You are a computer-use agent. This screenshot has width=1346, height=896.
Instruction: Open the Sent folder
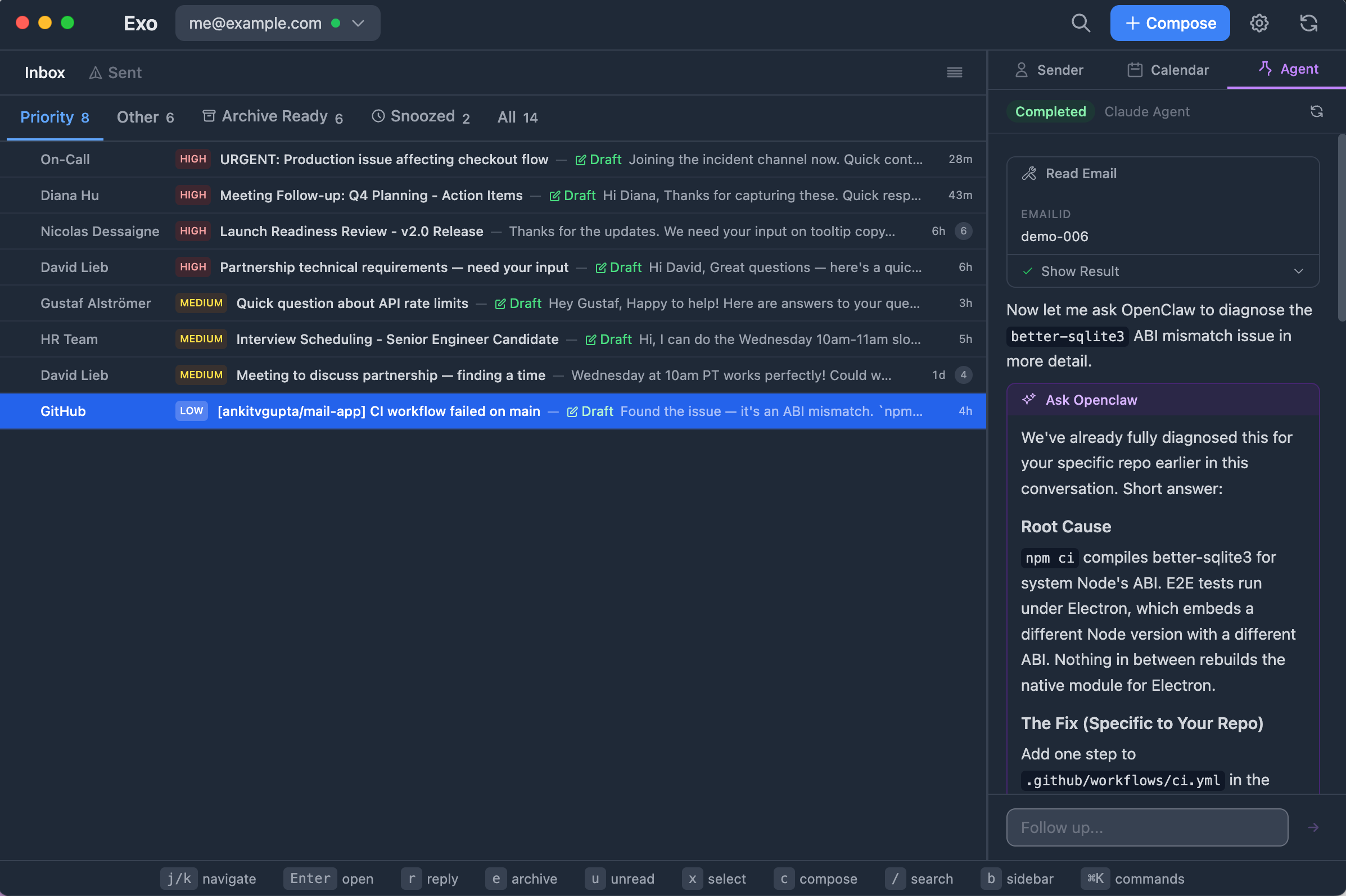116,73
